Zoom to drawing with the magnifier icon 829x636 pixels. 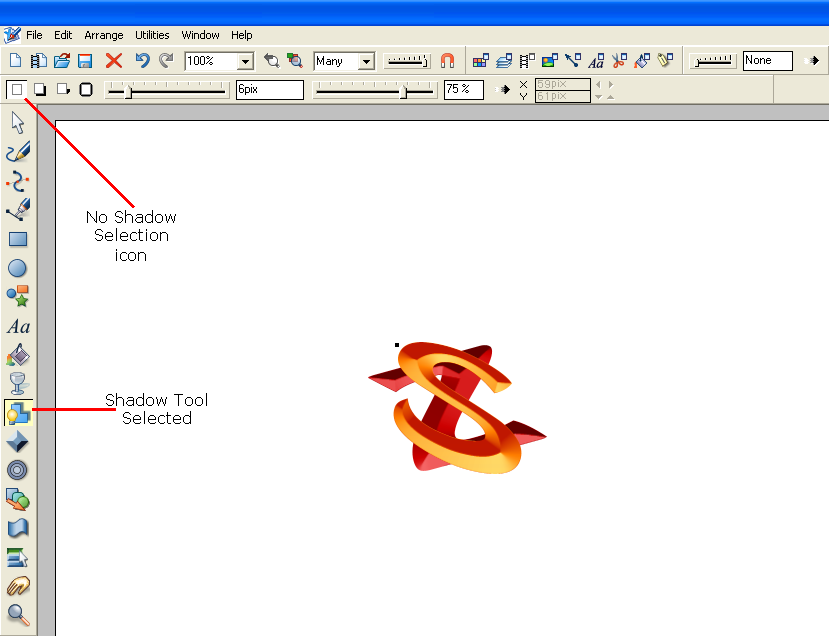295,61
